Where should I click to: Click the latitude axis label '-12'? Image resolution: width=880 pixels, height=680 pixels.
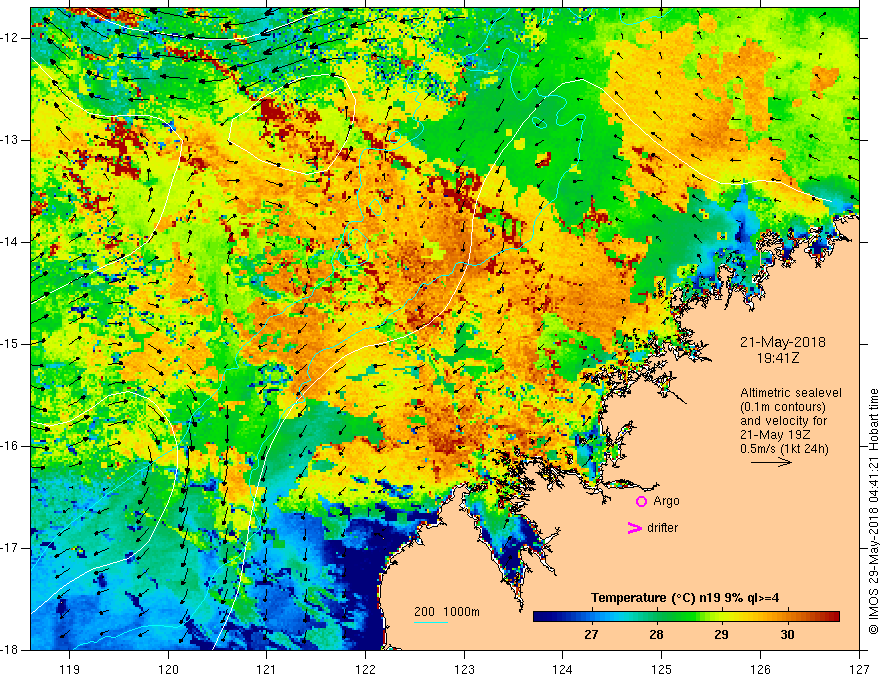pyautogui.click(x=10, y=38)
